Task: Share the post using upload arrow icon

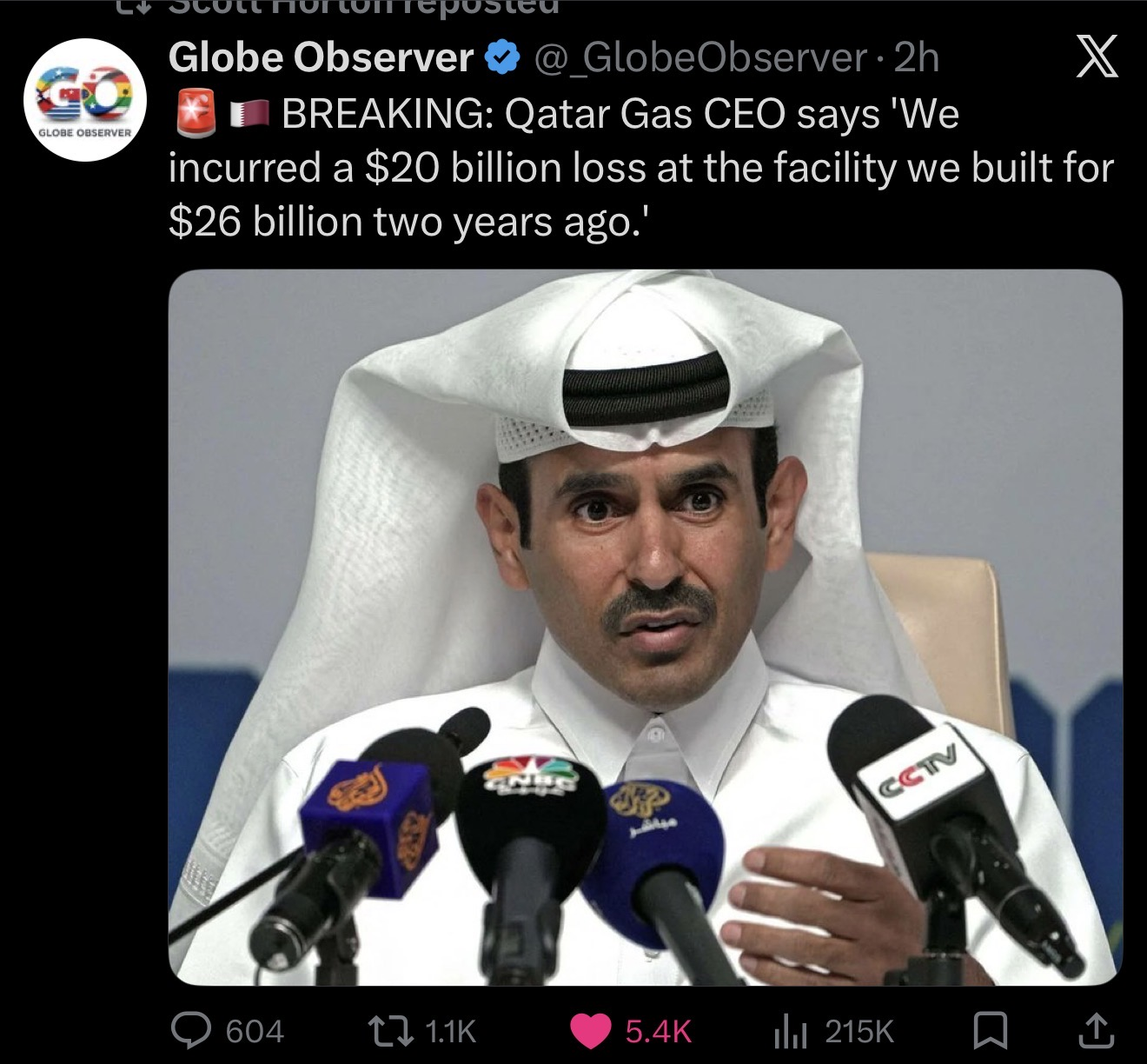Action: point(1094,1031)
